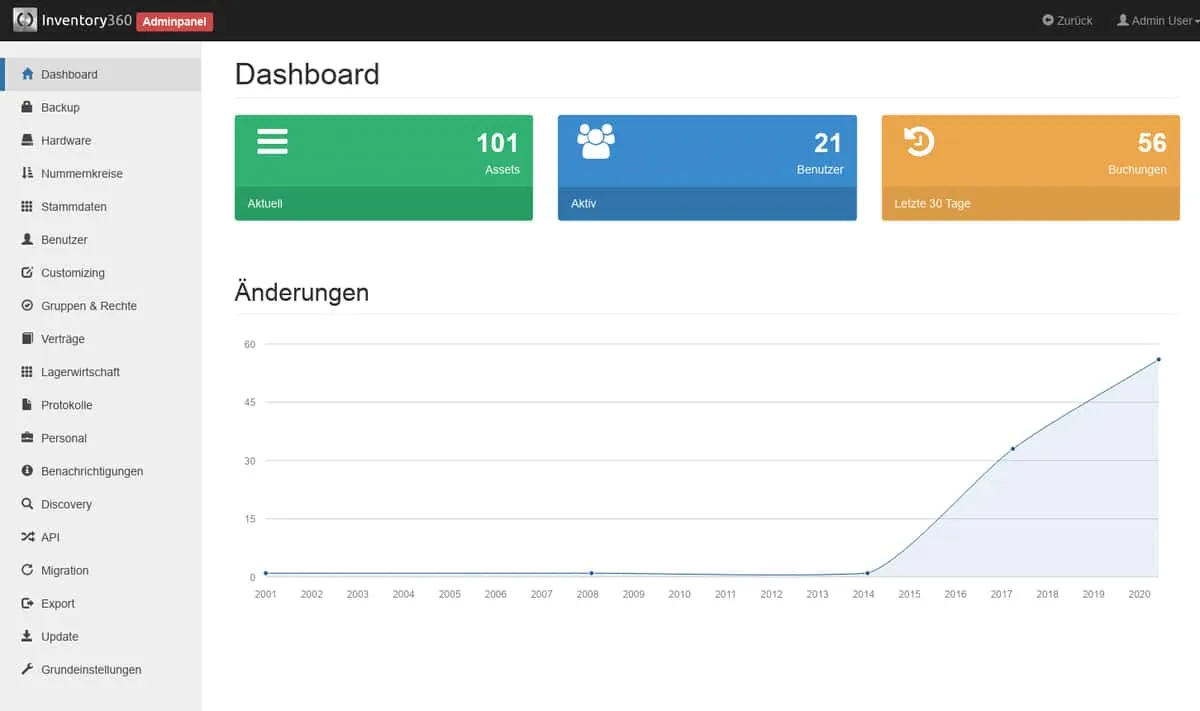
Task: Click the lock icon beside Backup
Action: click(27, 107)
